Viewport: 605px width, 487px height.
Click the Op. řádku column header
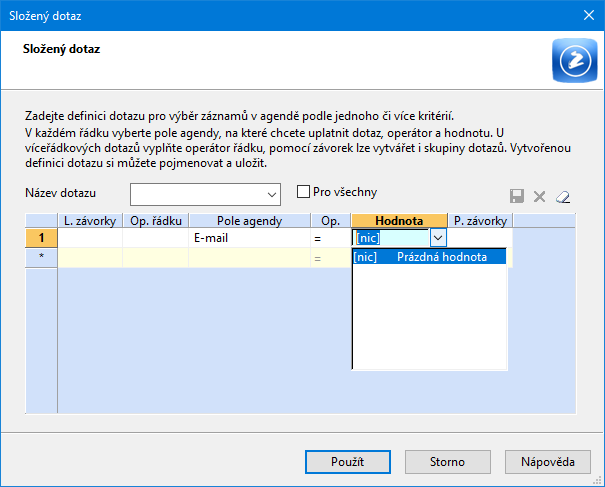156,221
